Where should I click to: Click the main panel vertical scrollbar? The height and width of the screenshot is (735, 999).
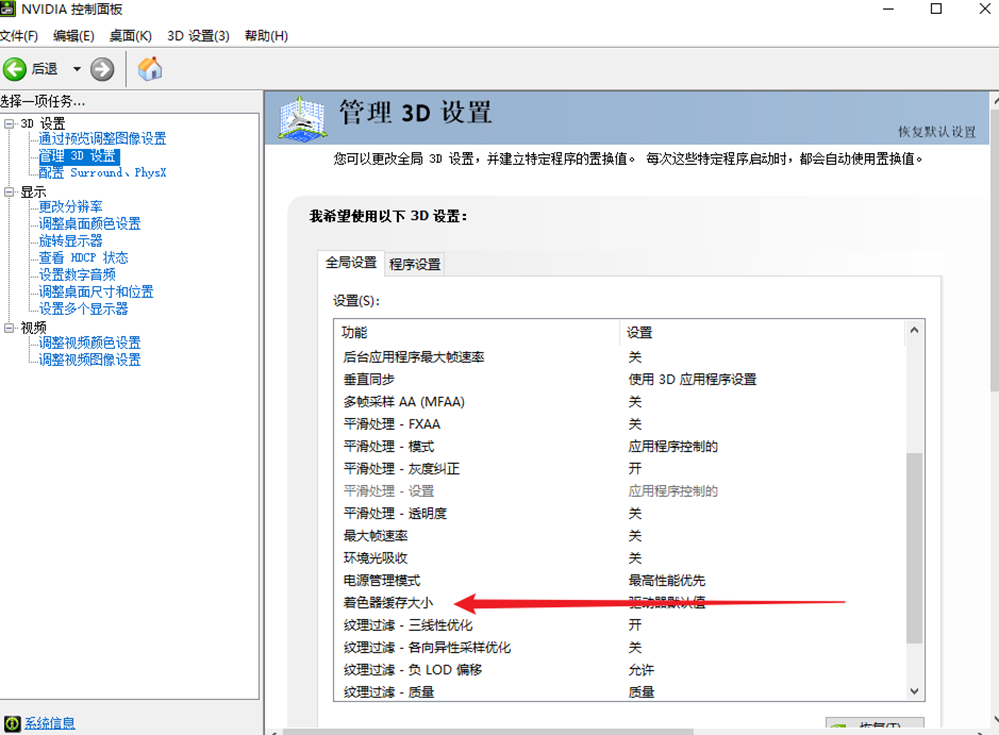(x=995, y=248)
